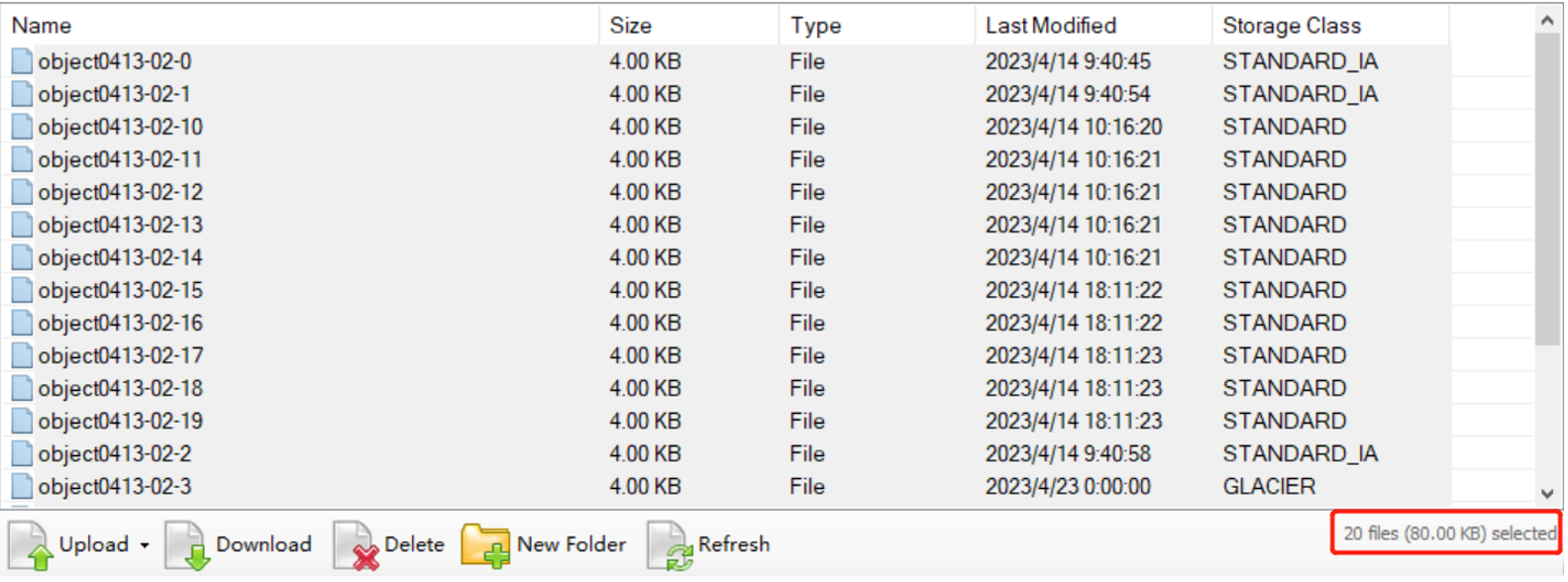Click the Download toolbar icon
1568x582 pixels.
[x=187, y=545]
